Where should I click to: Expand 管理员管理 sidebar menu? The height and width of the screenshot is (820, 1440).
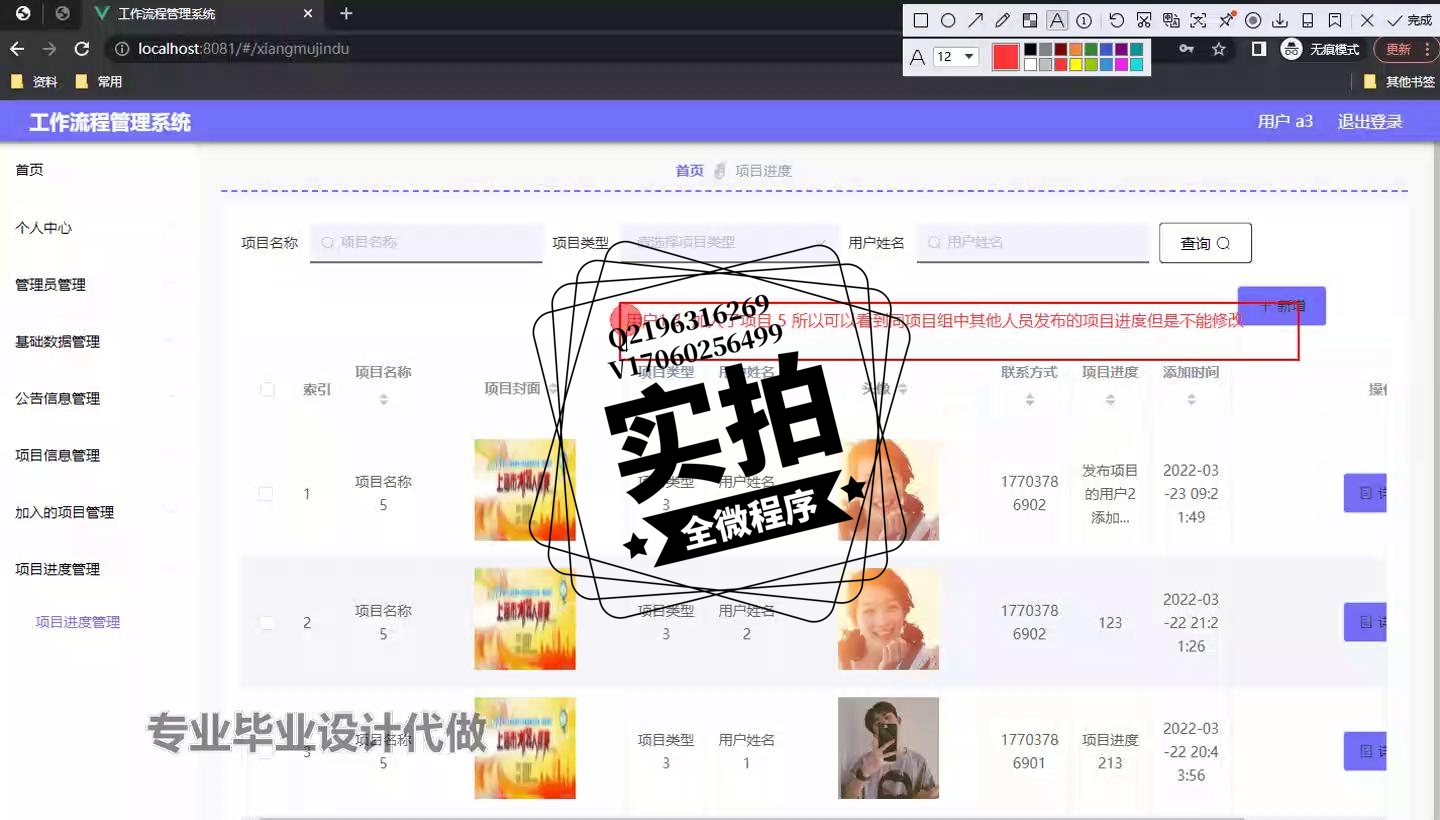[x=98, y=285]
